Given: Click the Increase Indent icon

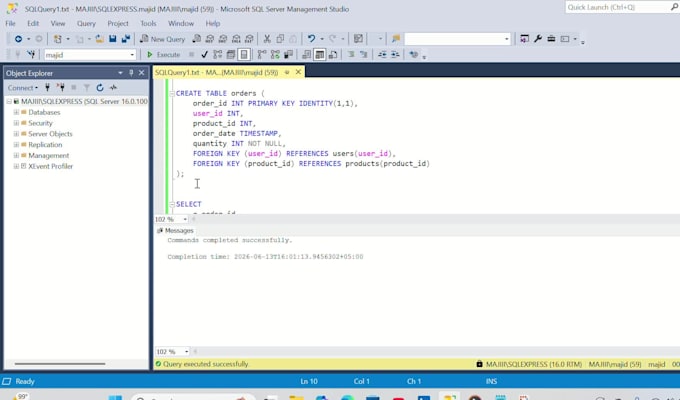Looking at the screenshot, I should tap(395, 55).
